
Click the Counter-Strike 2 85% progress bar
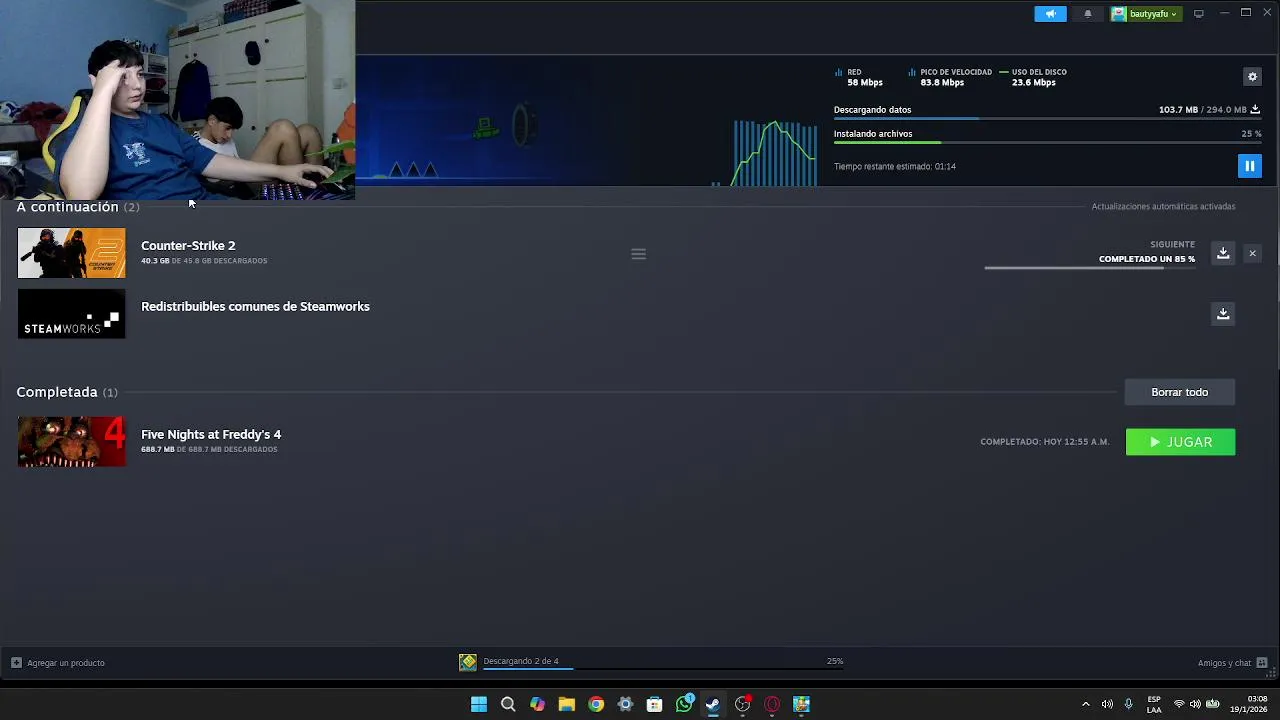pyautogui.click(x=1090, y=268)
